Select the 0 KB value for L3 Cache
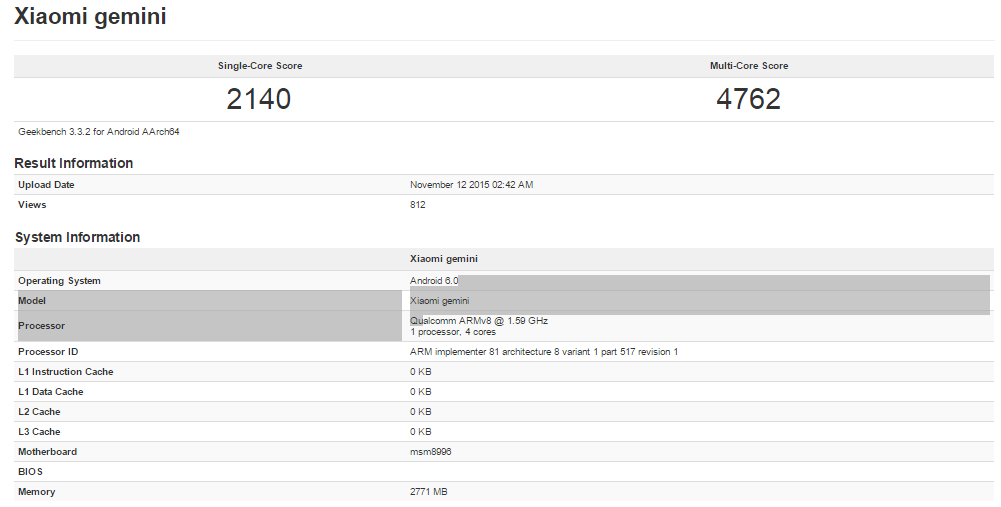This screenshot has height=507, width=1001. click(421, 432)
